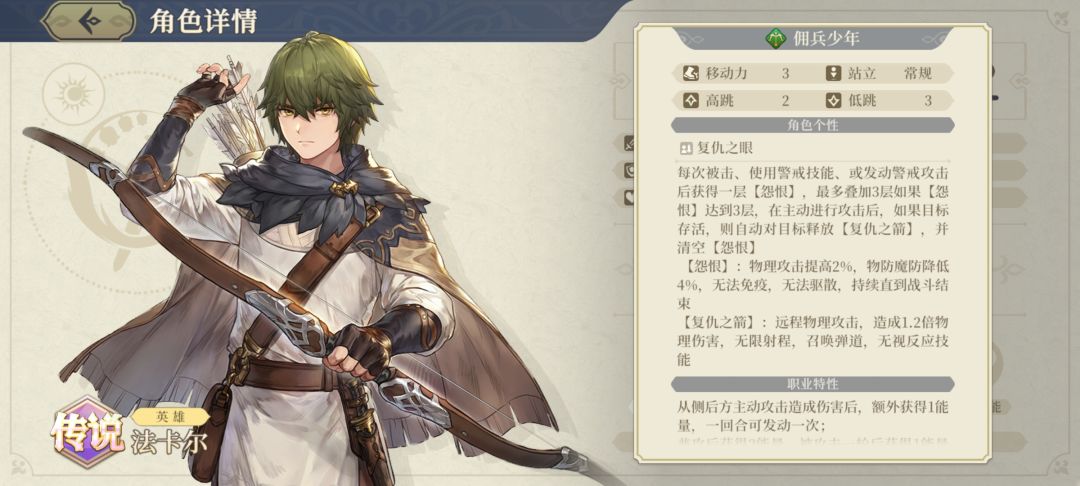Select the 低跳 diamond icon
This screenshot has height=486, width=1080.
pyautogui.click(x=834, y=101)
